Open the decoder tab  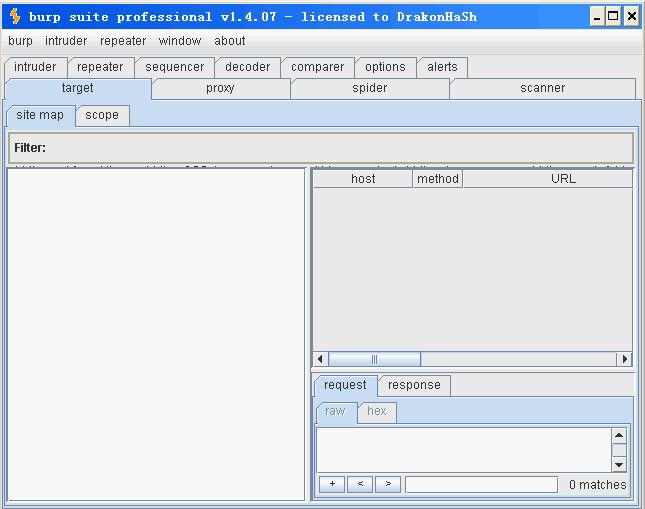247,67
